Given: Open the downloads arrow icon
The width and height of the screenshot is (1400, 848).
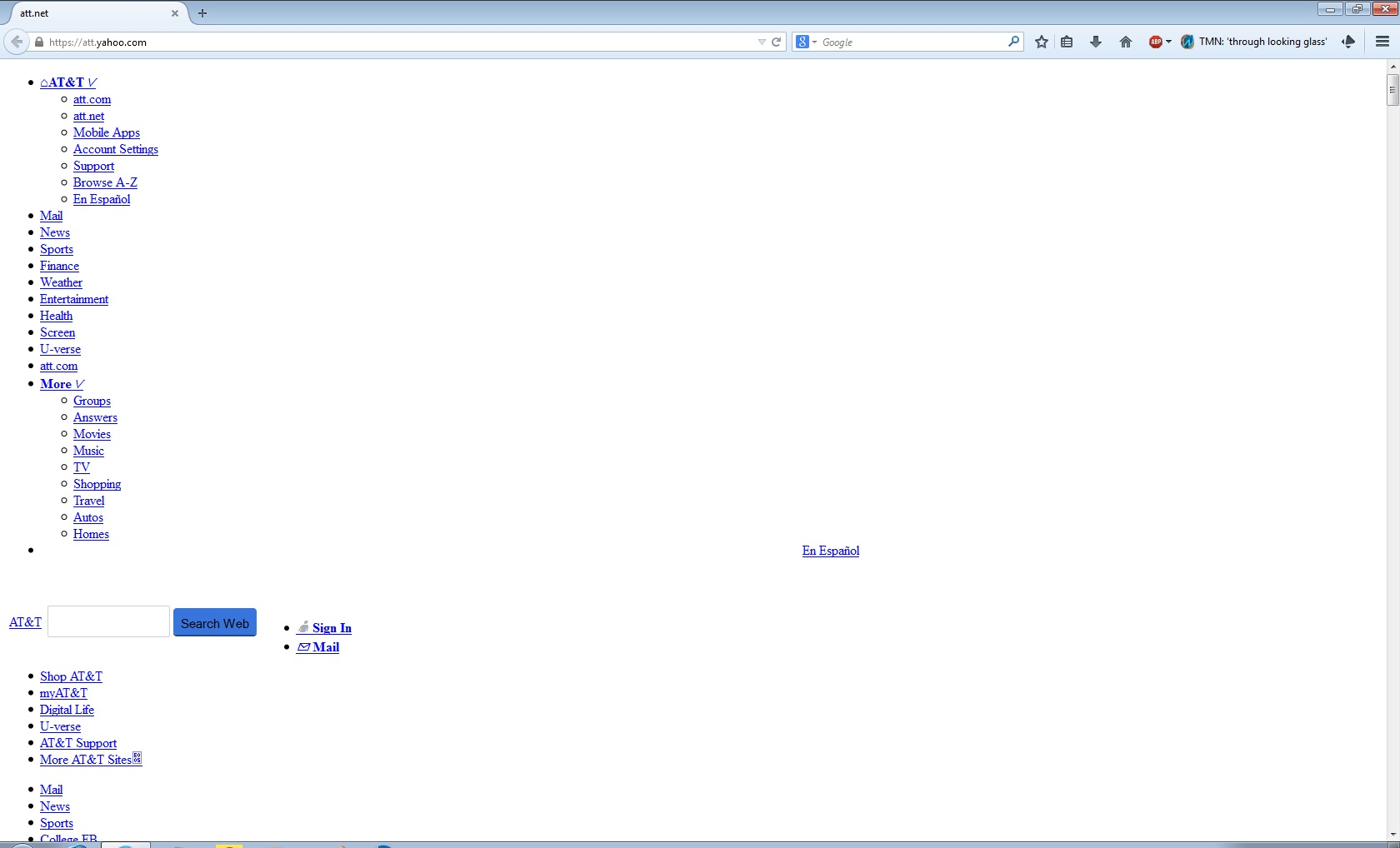Looking at the screenshot, I should pos(1096,42).
